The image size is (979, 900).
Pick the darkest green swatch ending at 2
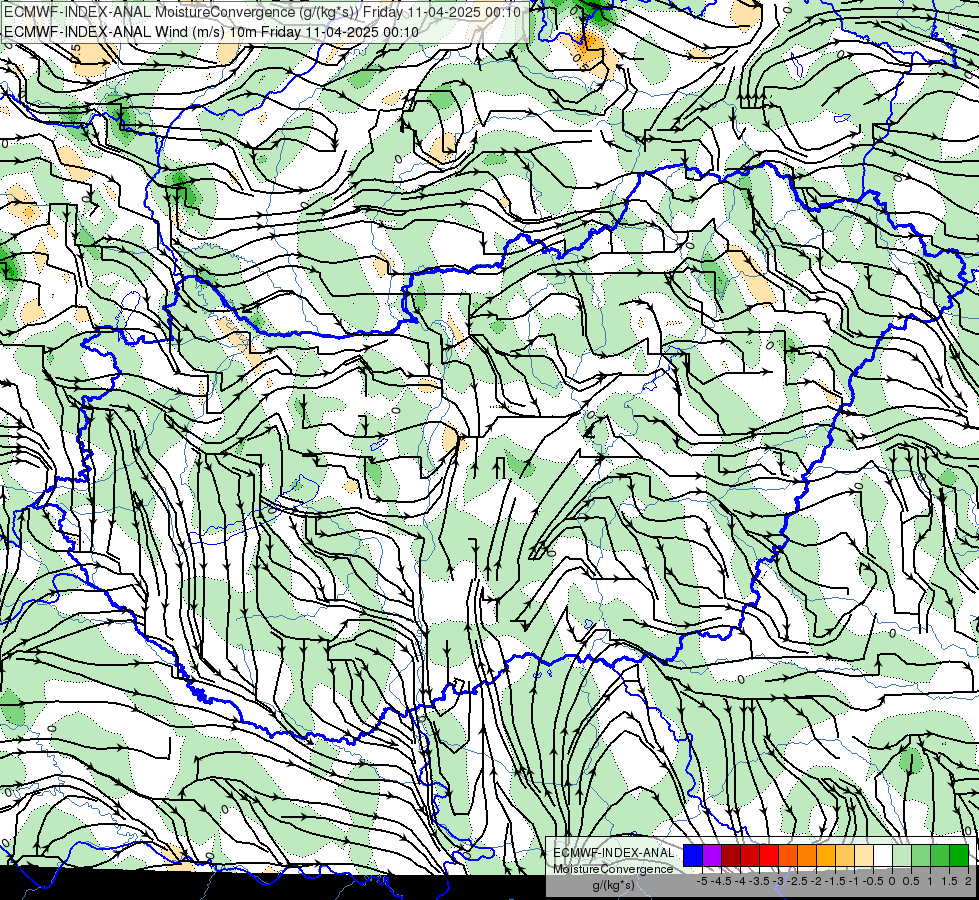pos(959,856)
